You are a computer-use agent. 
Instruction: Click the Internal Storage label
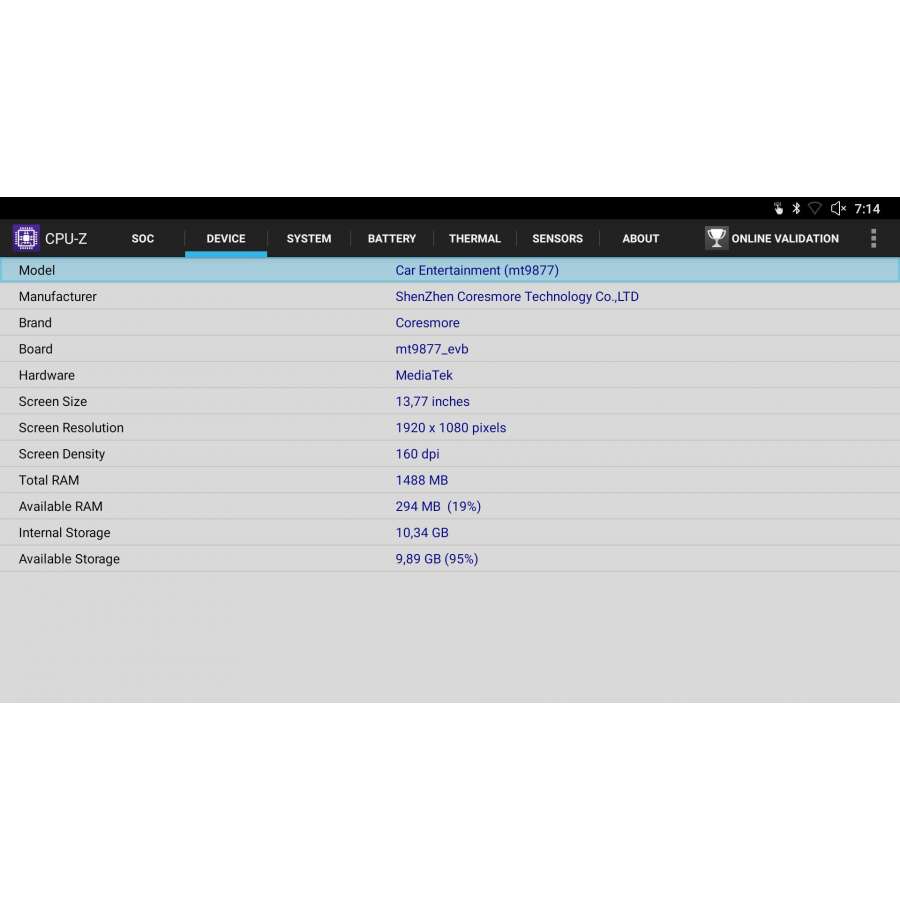64,533
